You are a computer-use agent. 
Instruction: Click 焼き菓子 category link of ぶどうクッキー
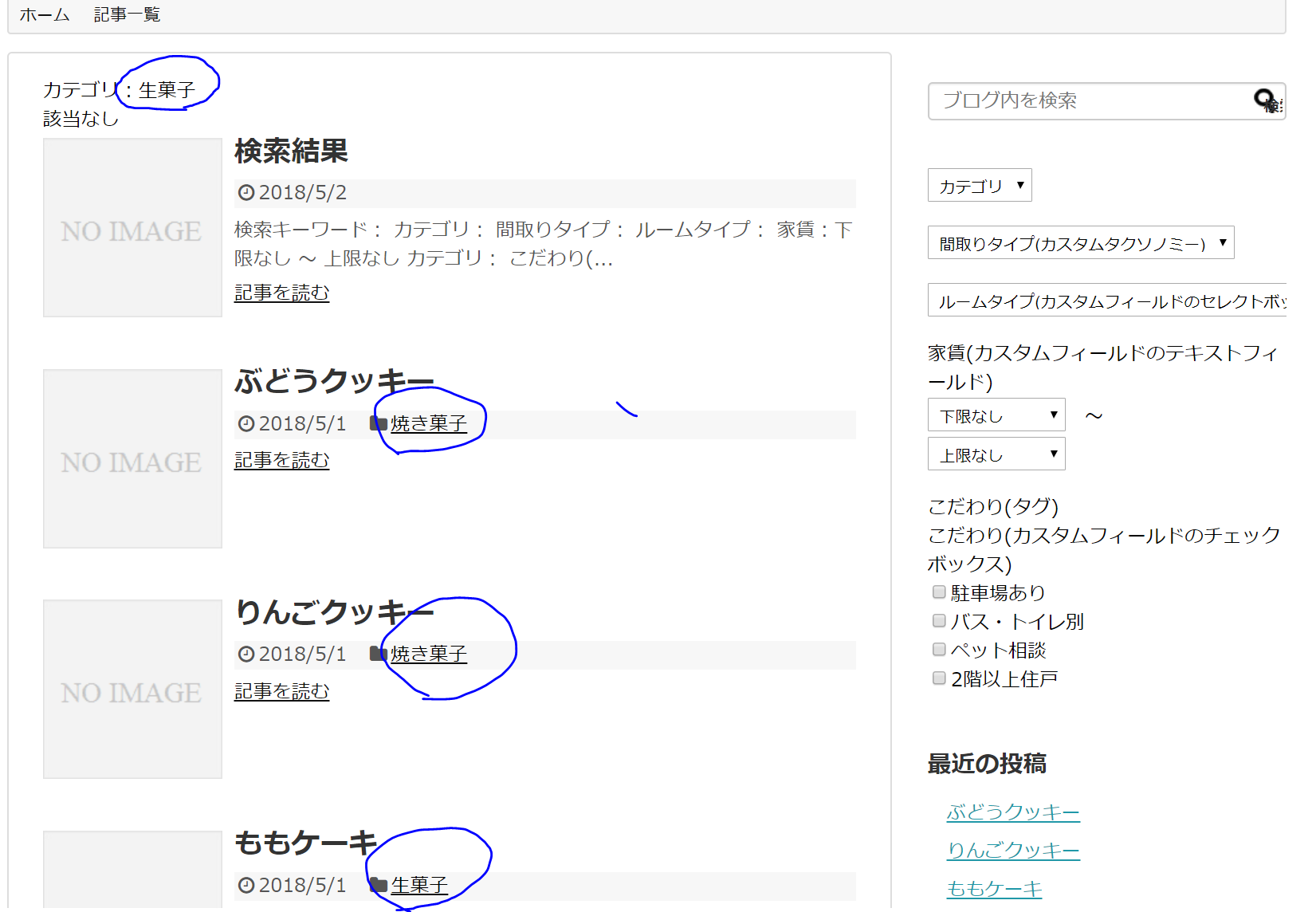[429, 423]
